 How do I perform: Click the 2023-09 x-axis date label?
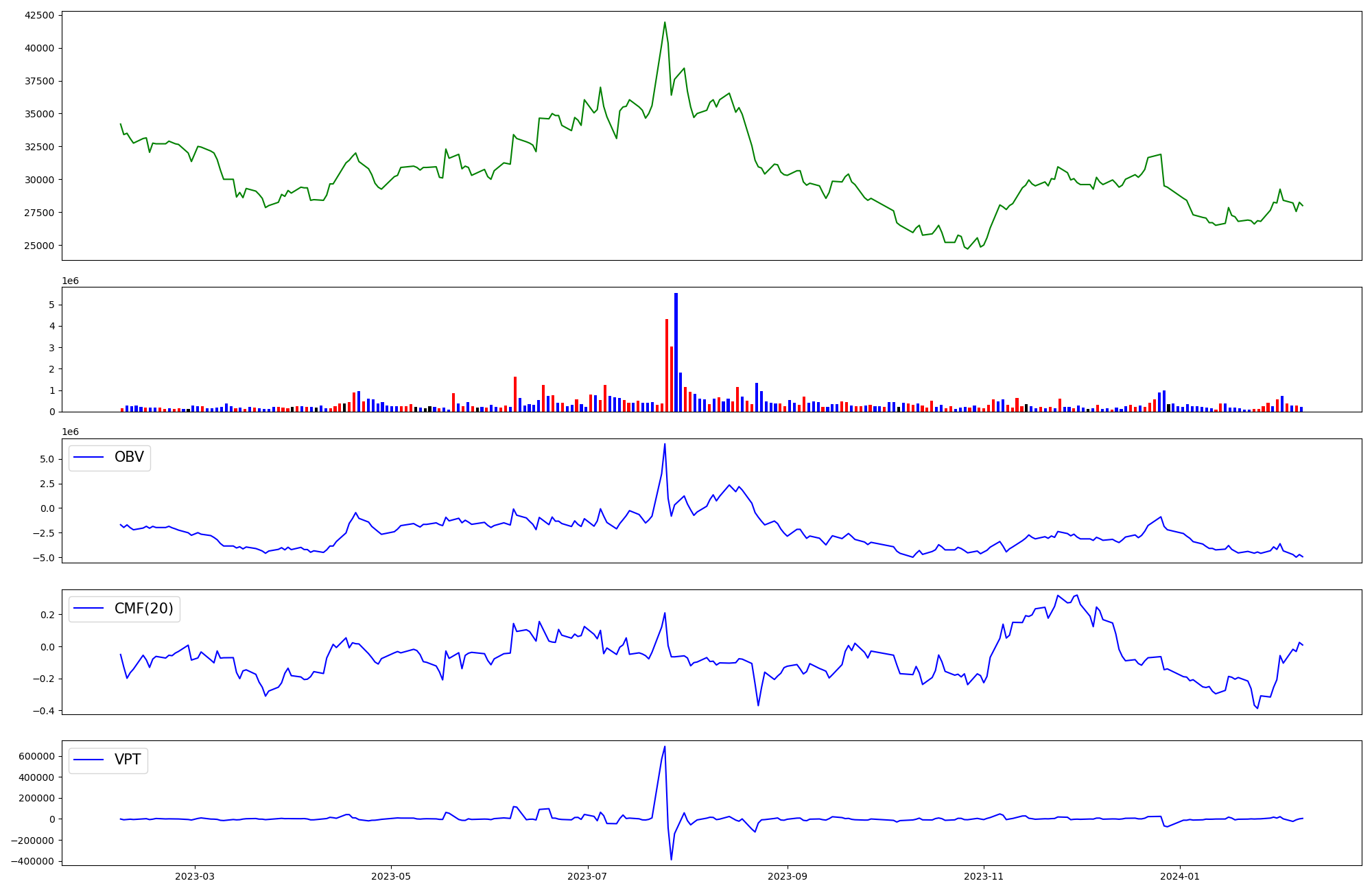(788, 876)
